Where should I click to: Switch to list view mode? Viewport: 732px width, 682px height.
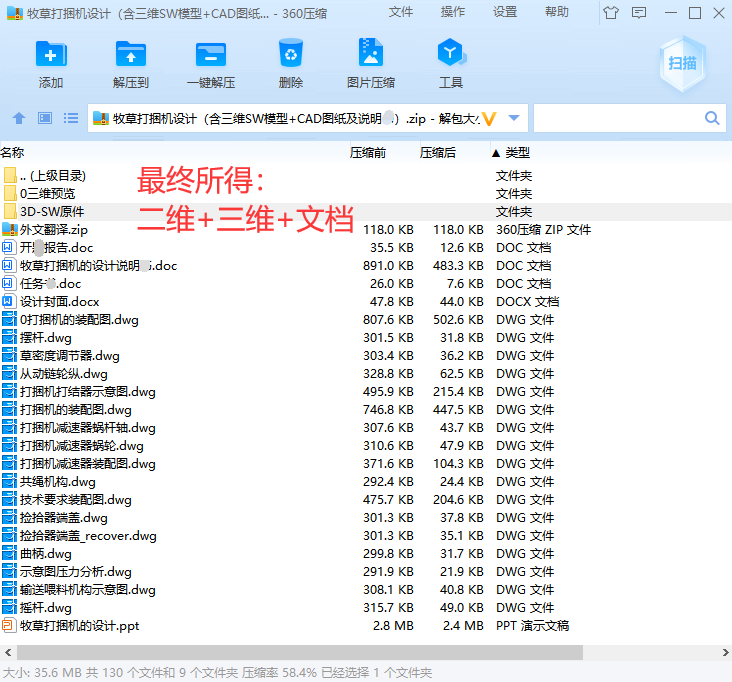(70, 118)
